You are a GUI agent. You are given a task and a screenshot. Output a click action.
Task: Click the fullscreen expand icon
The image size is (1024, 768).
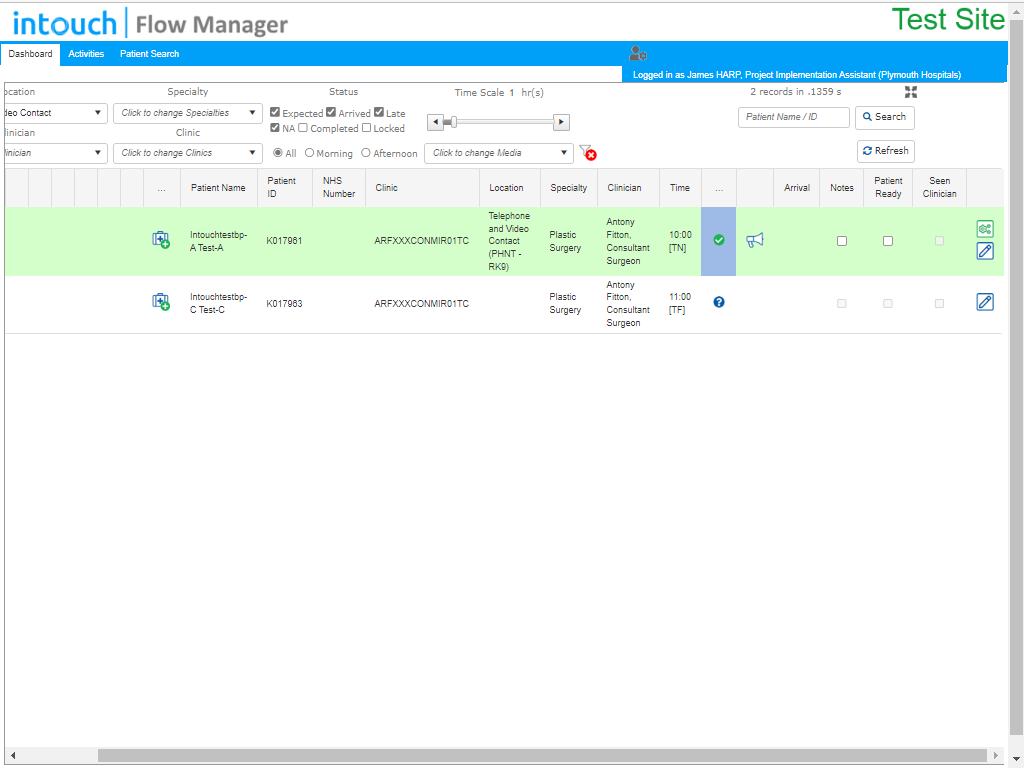pos(911,92)
